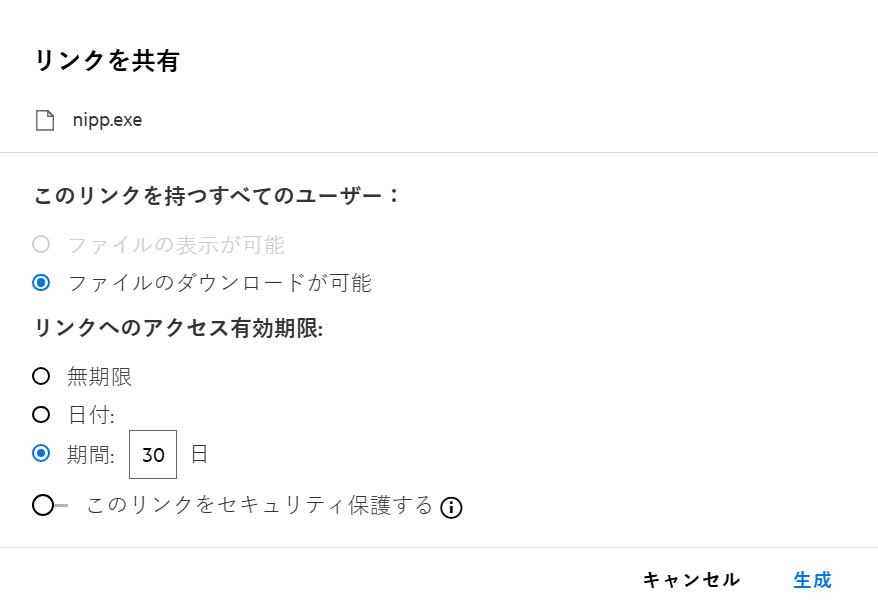Select the 期間 radio button
878x614 pixels.
[41, 454]
